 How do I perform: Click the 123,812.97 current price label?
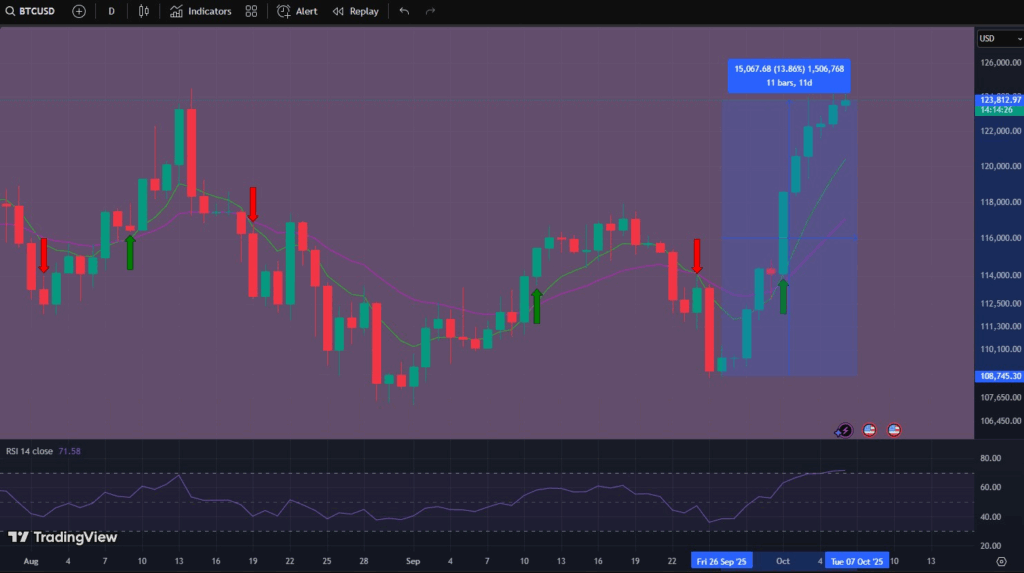pos(999,100)
